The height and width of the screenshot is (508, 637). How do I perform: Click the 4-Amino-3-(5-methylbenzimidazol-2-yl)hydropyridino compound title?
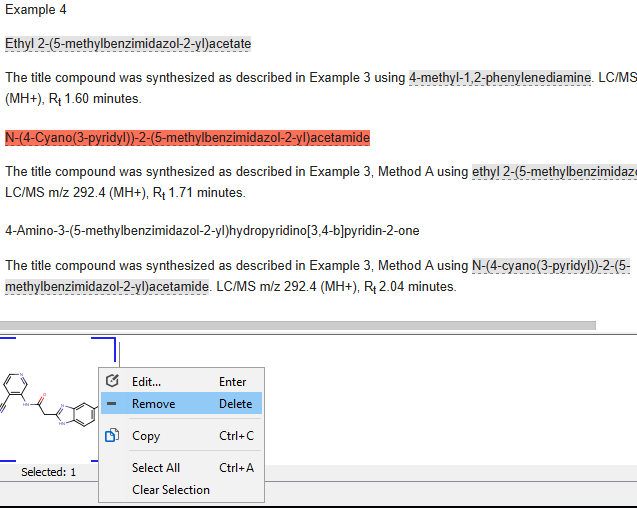212,230
